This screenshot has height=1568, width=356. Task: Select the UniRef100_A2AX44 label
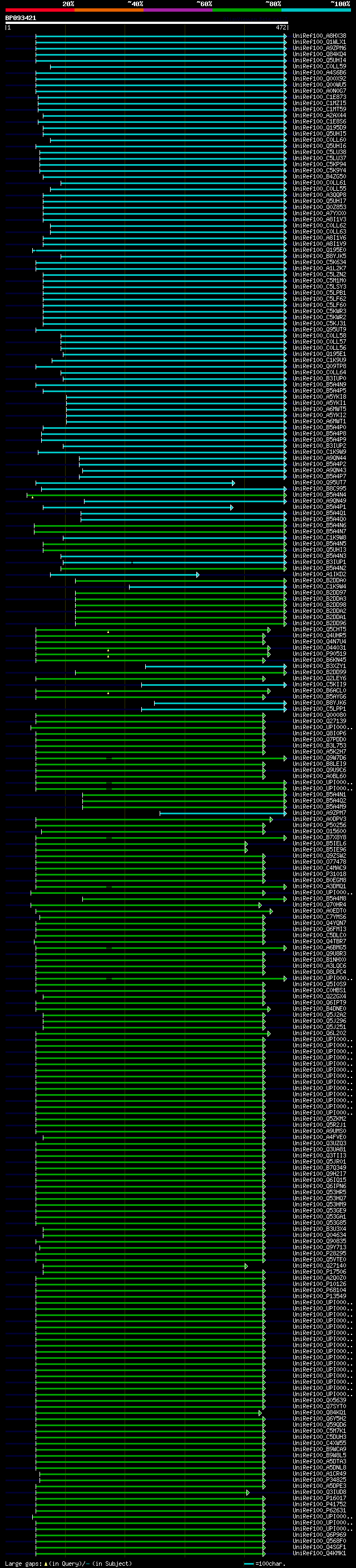(x=319, y=116)
